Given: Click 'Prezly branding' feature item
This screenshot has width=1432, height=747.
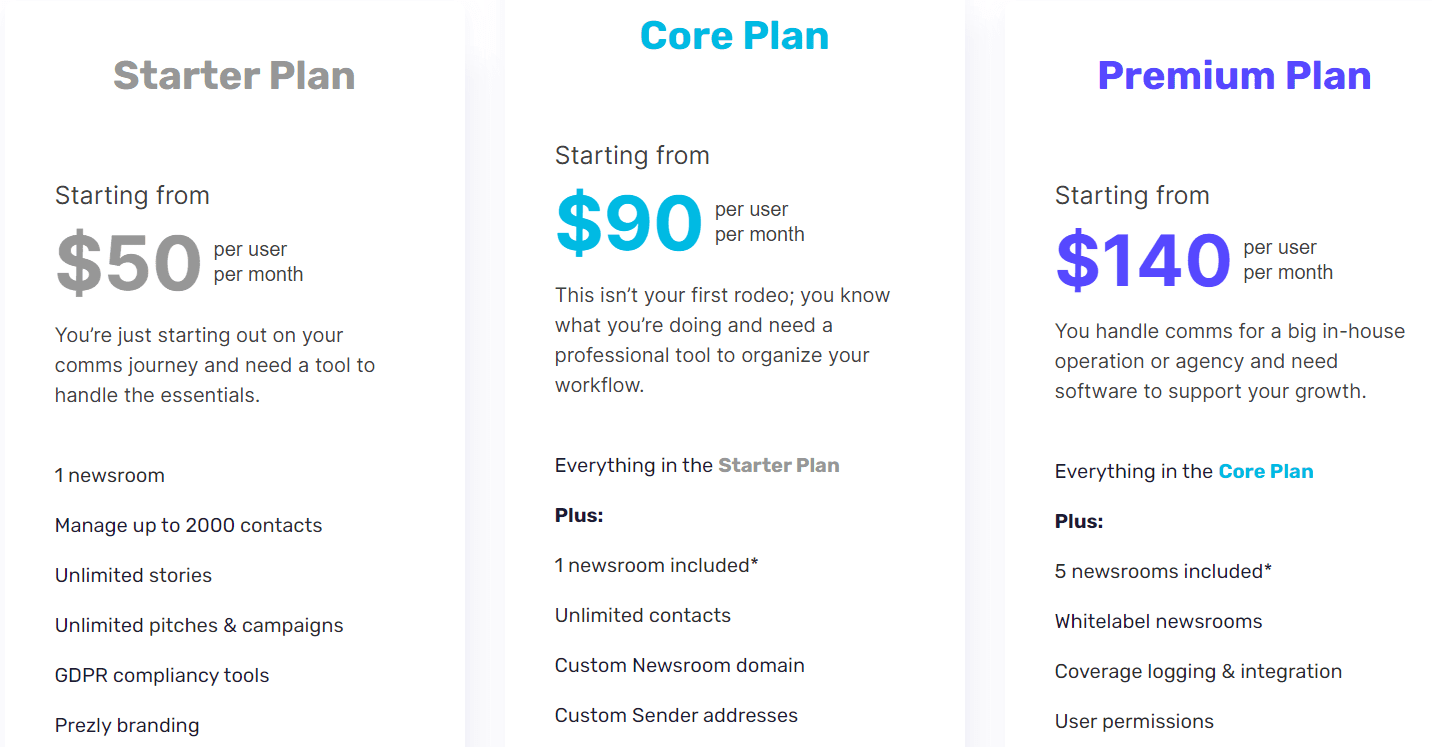Looking at the screenshot, I should tap(127, 725).
